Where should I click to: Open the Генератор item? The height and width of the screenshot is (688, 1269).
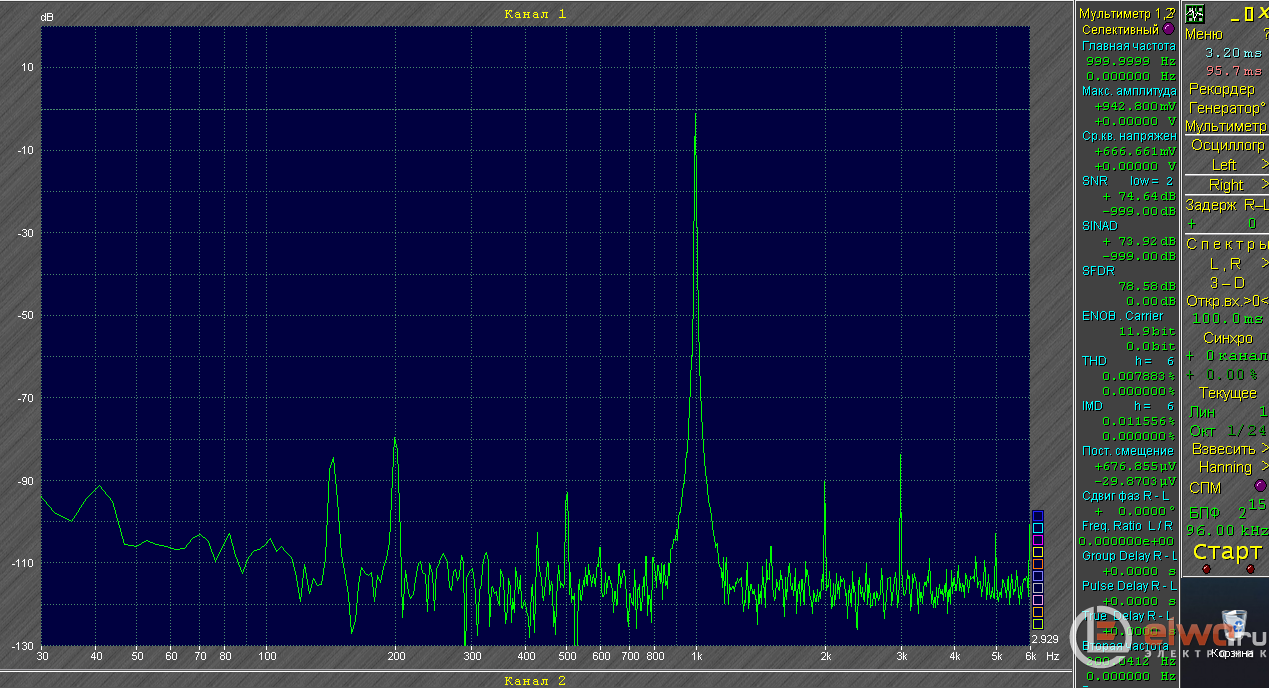tap(1226, 107)
